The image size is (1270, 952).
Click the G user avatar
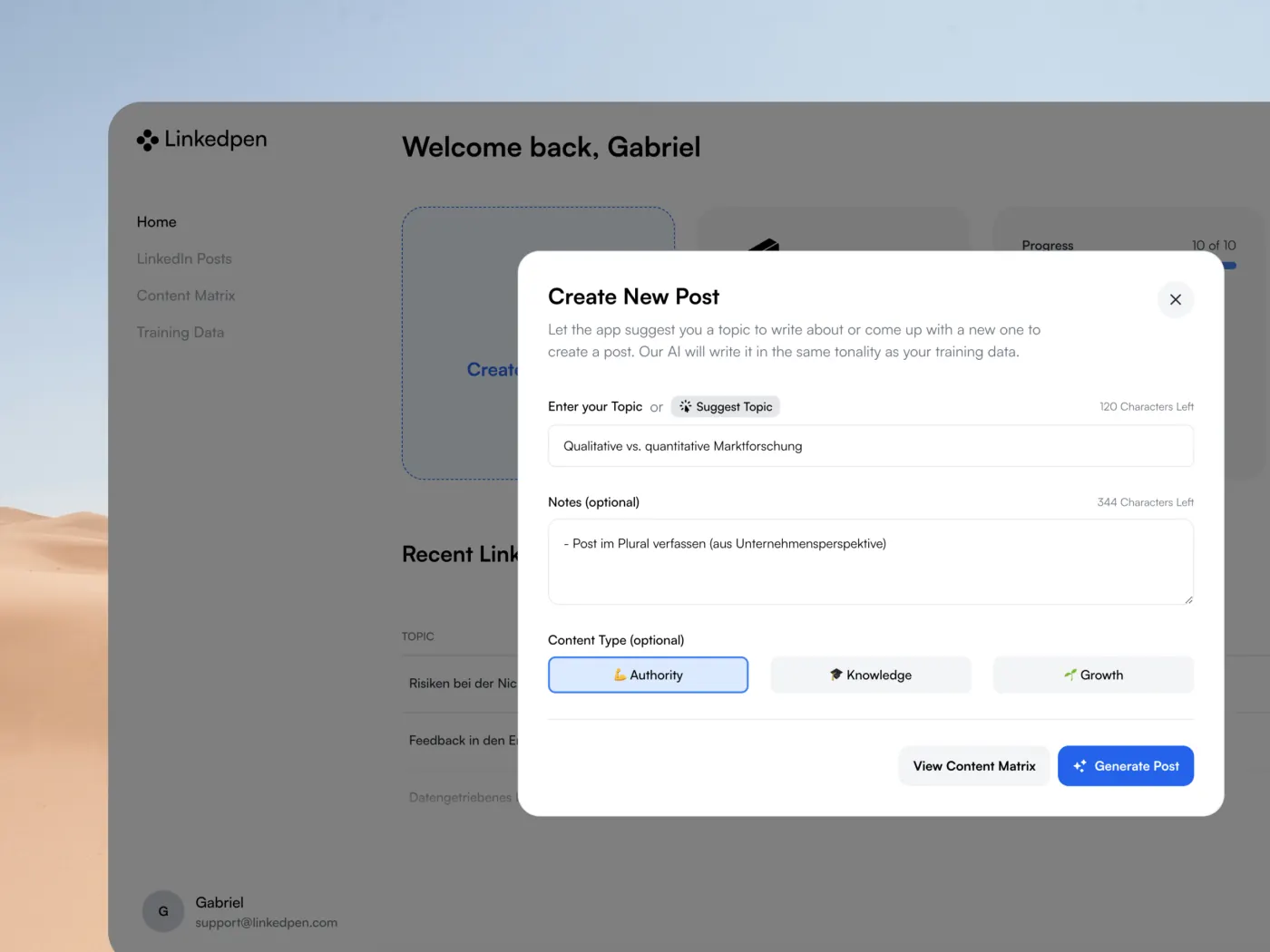pos(163,911)
